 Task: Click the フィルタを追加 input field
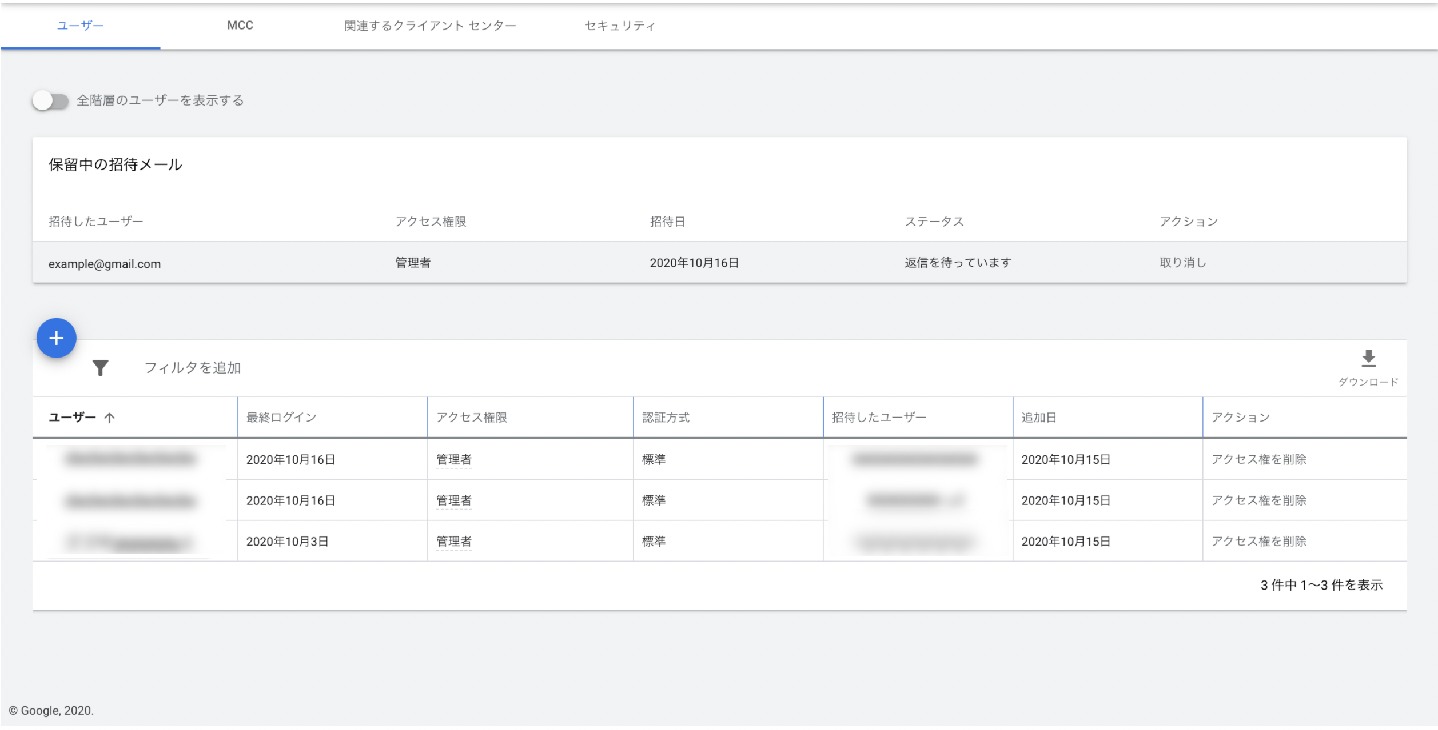coord(193,368)
